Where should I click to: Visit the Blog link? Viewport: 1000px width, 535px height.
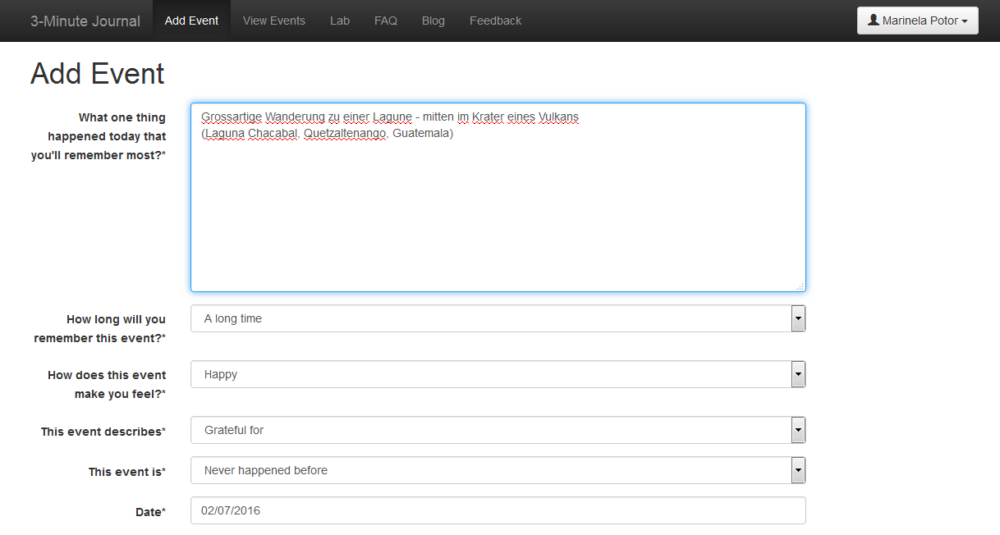click(x=433, y=21)
